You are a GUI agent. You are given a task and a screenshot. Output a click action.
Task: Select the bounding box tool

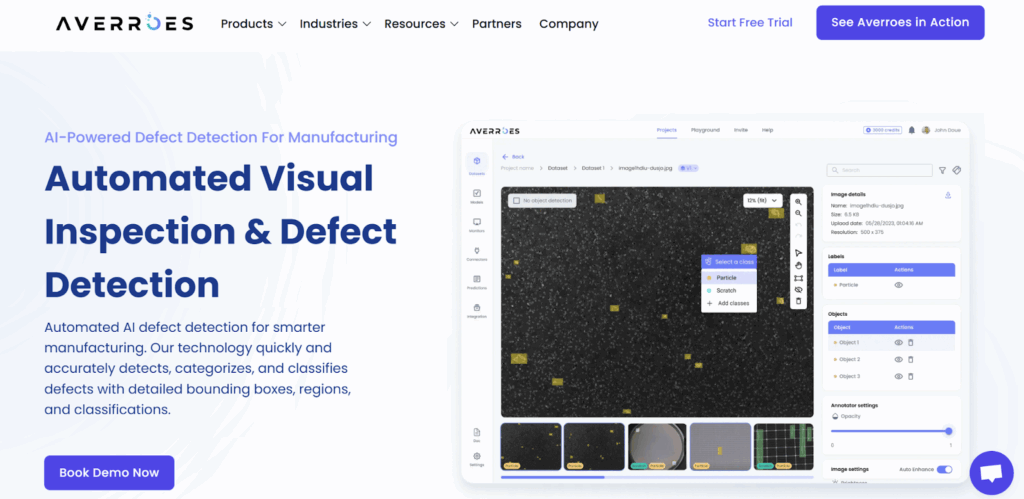pos(798,278)
